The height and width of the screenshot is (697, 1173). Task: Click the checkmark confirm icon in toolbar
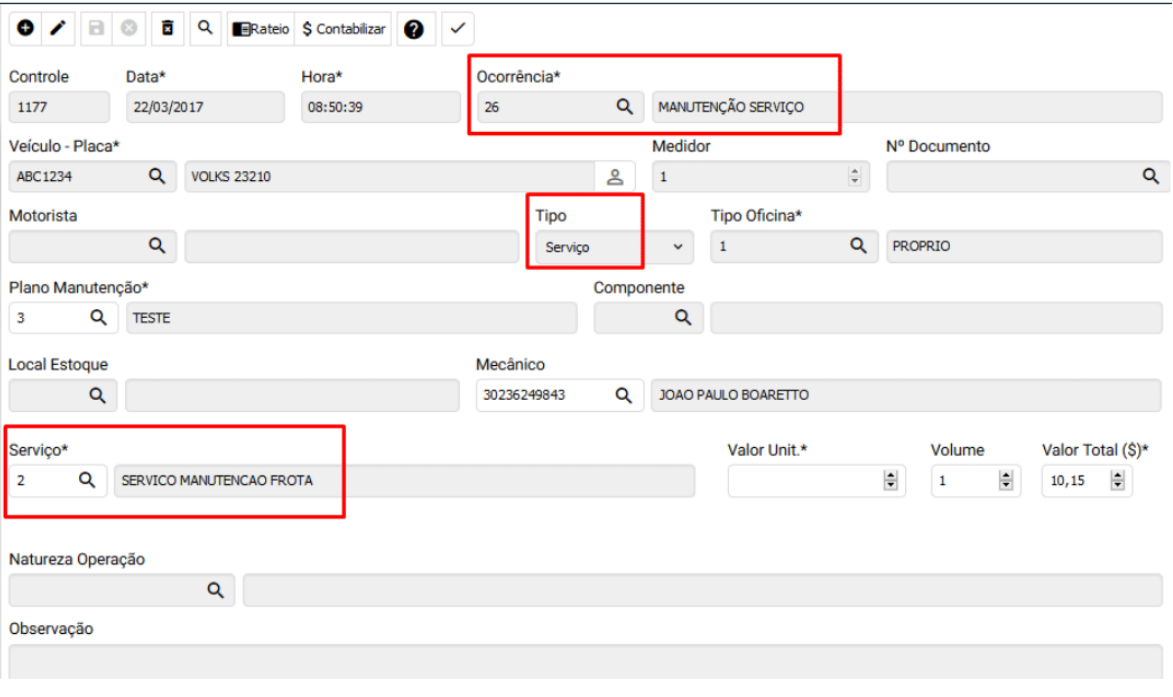(456, 29)
